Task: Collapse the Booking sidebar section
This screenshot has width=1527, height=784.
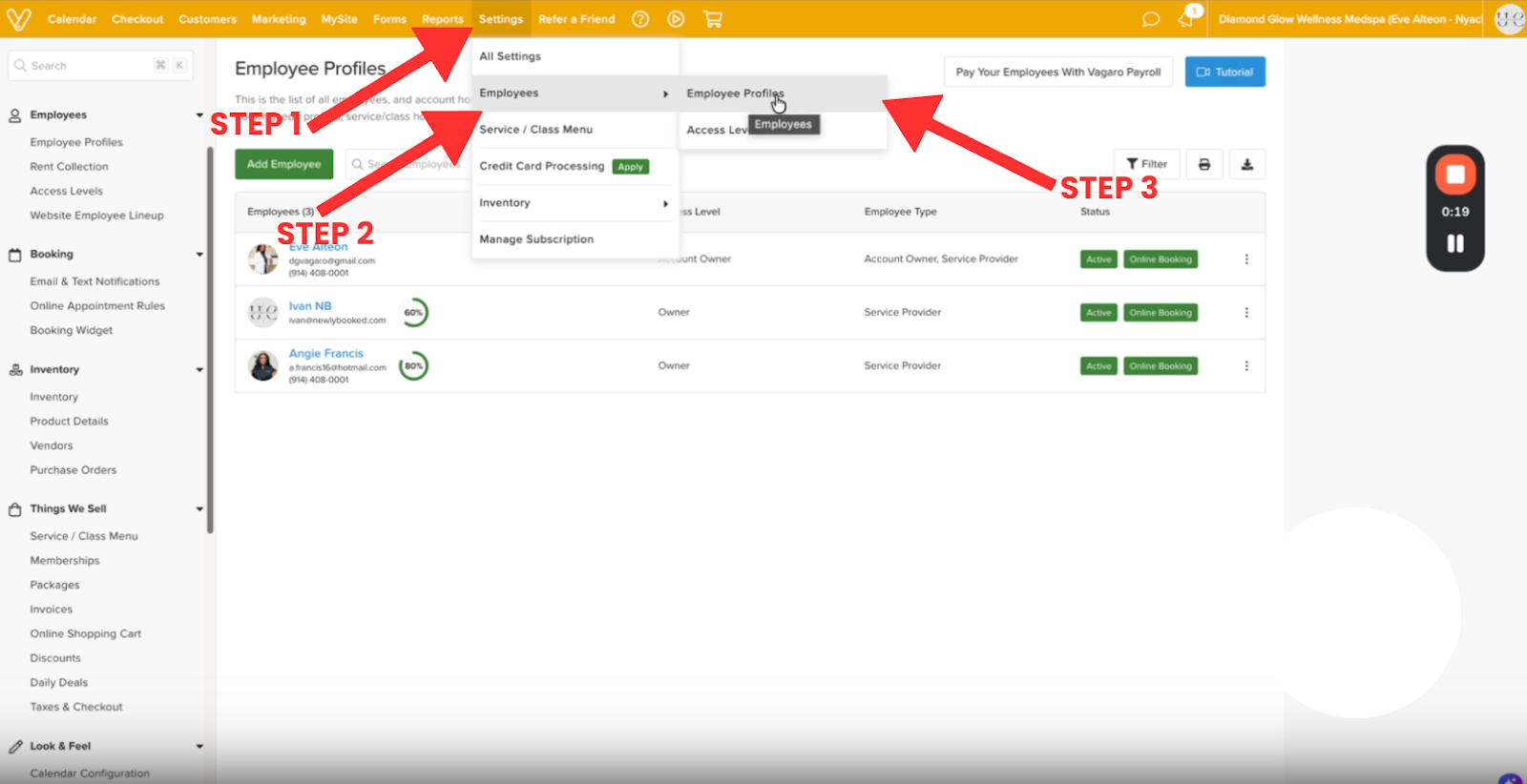Action: 199,255
